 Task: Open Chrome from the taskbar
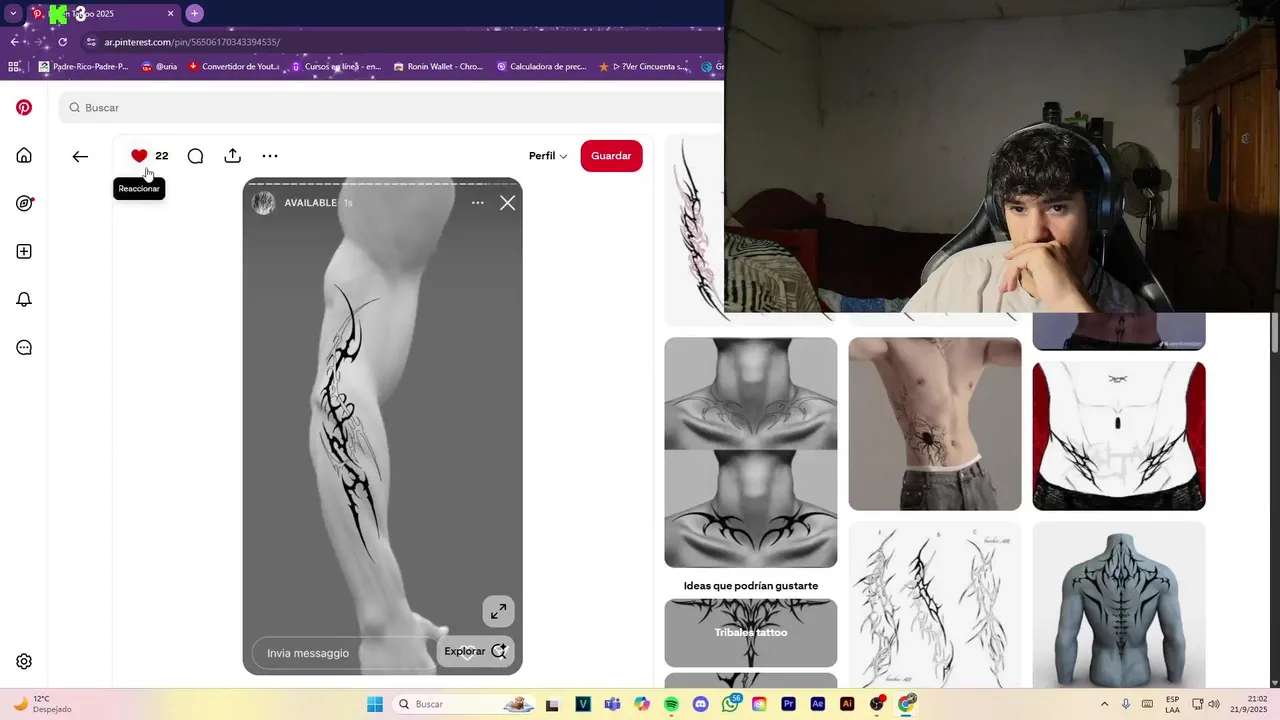point(906,704)
